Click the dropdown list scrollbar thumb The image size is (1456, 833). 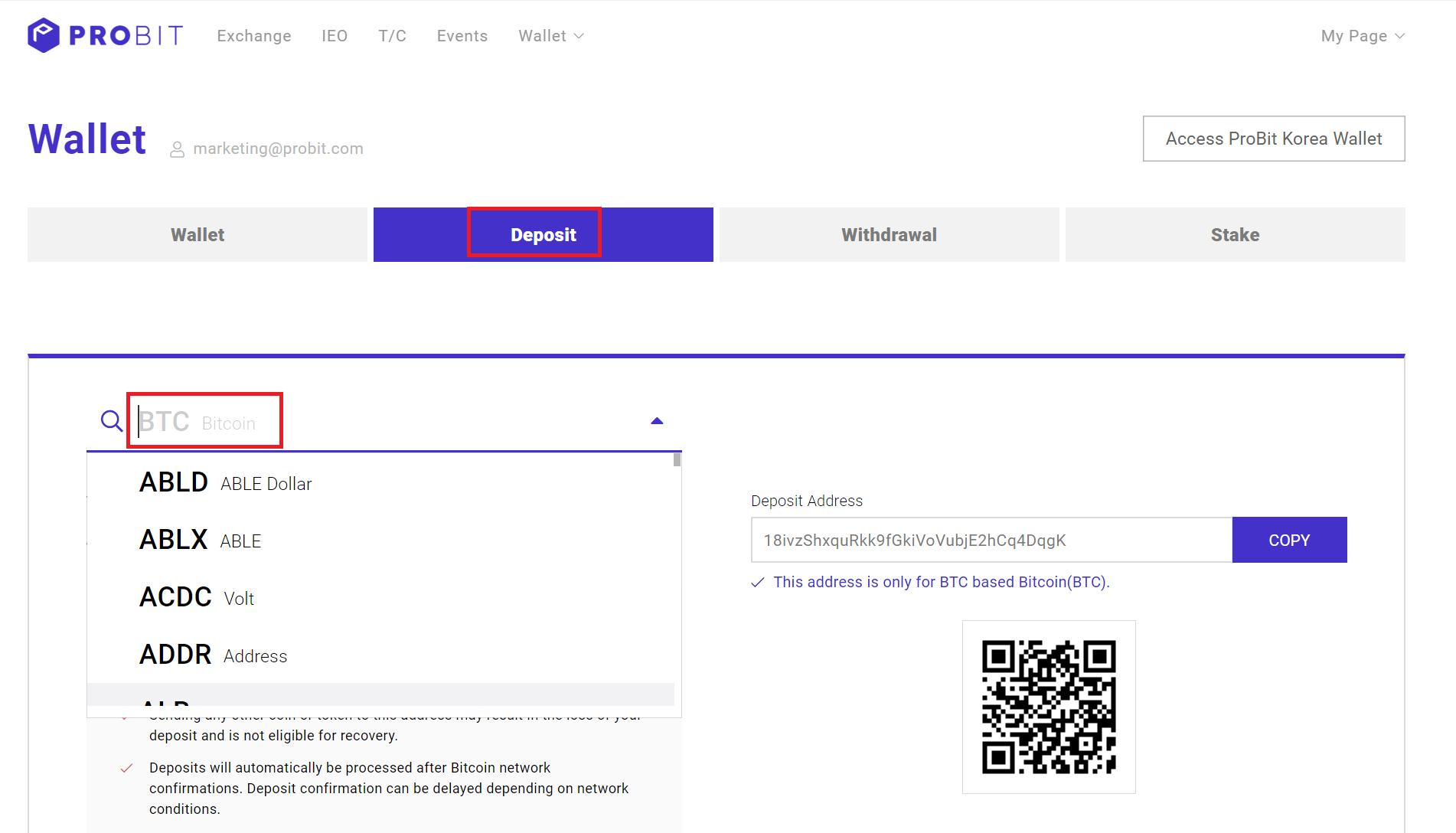pos(677,459)
